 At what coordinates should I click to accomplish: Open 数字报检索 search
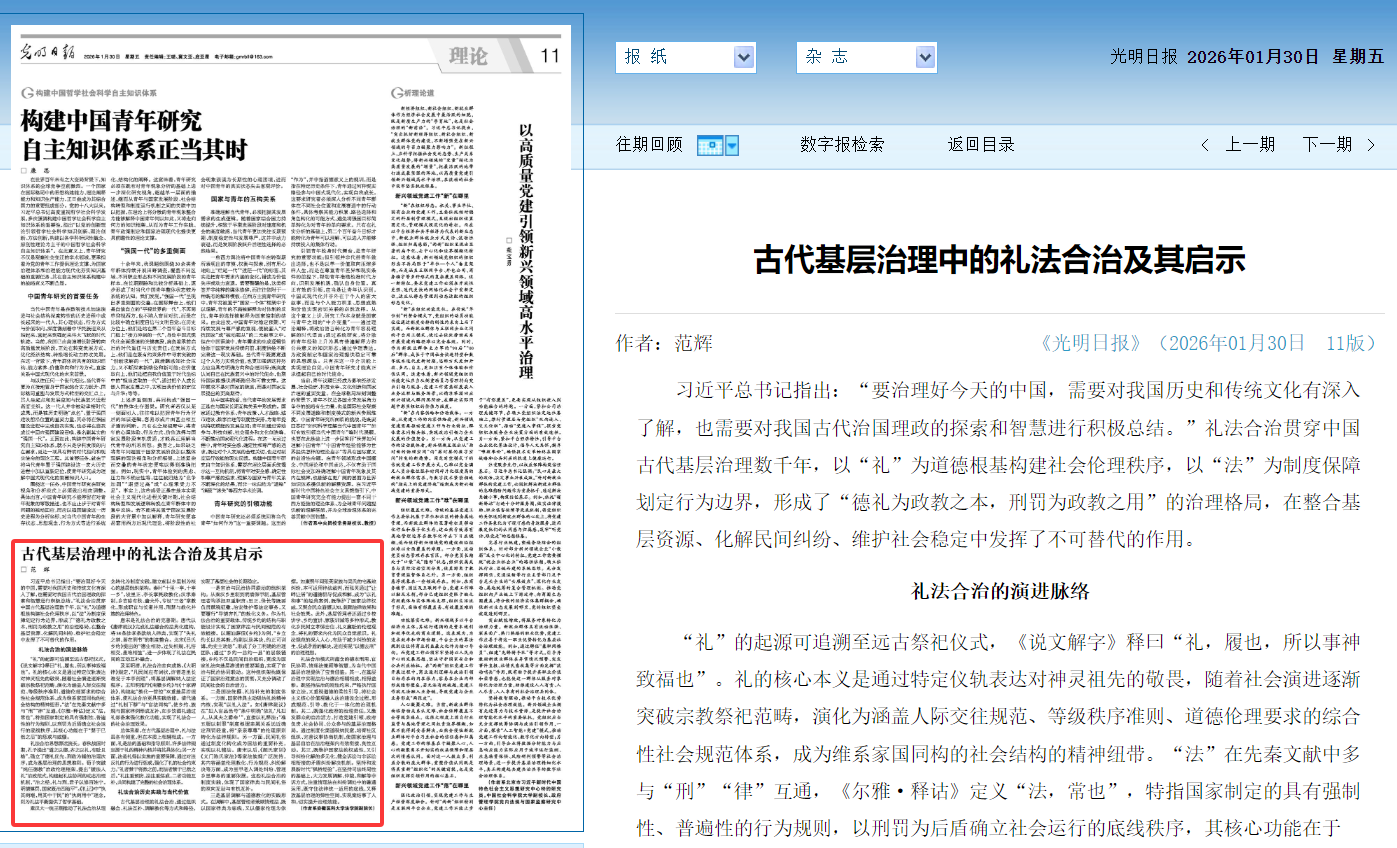point(842,145)
